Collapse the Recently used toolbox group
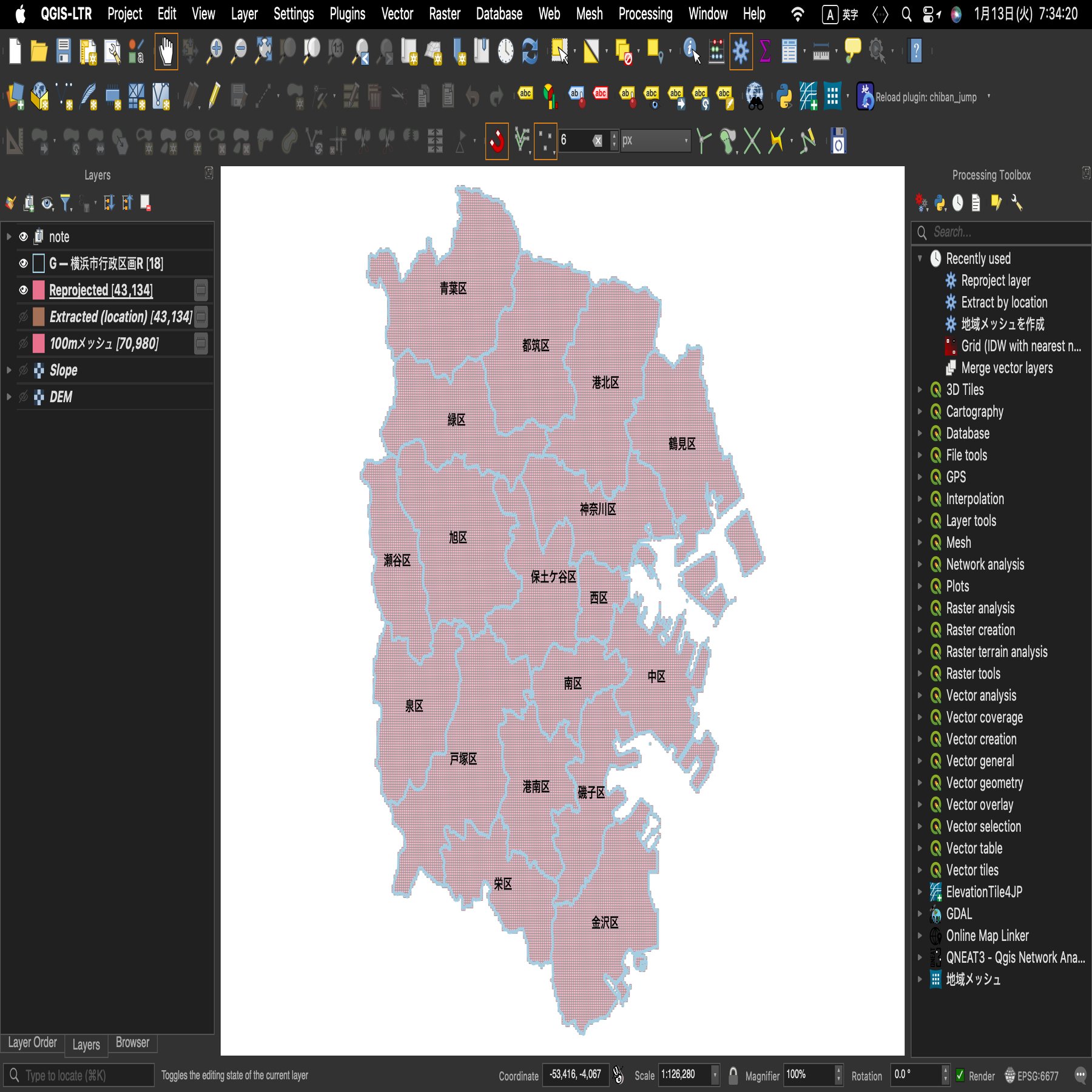The width and height of the screenshot is (1092, 1092). coord(920,258)
